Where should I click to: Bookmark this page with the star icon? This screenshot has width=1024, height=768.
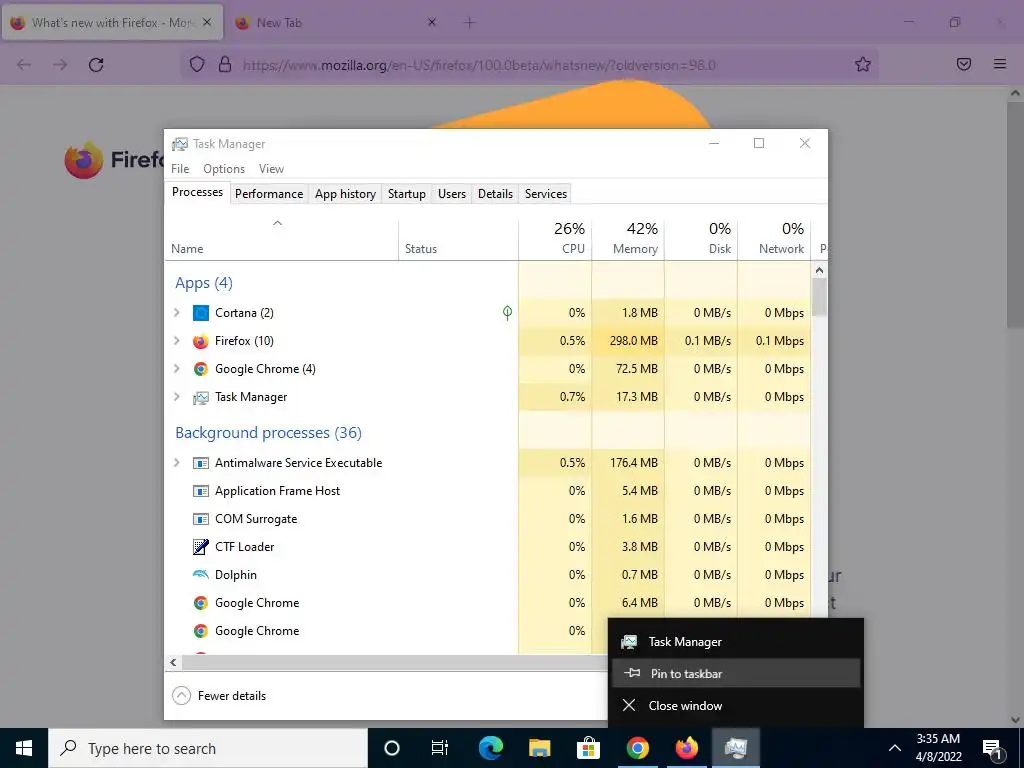863,65
